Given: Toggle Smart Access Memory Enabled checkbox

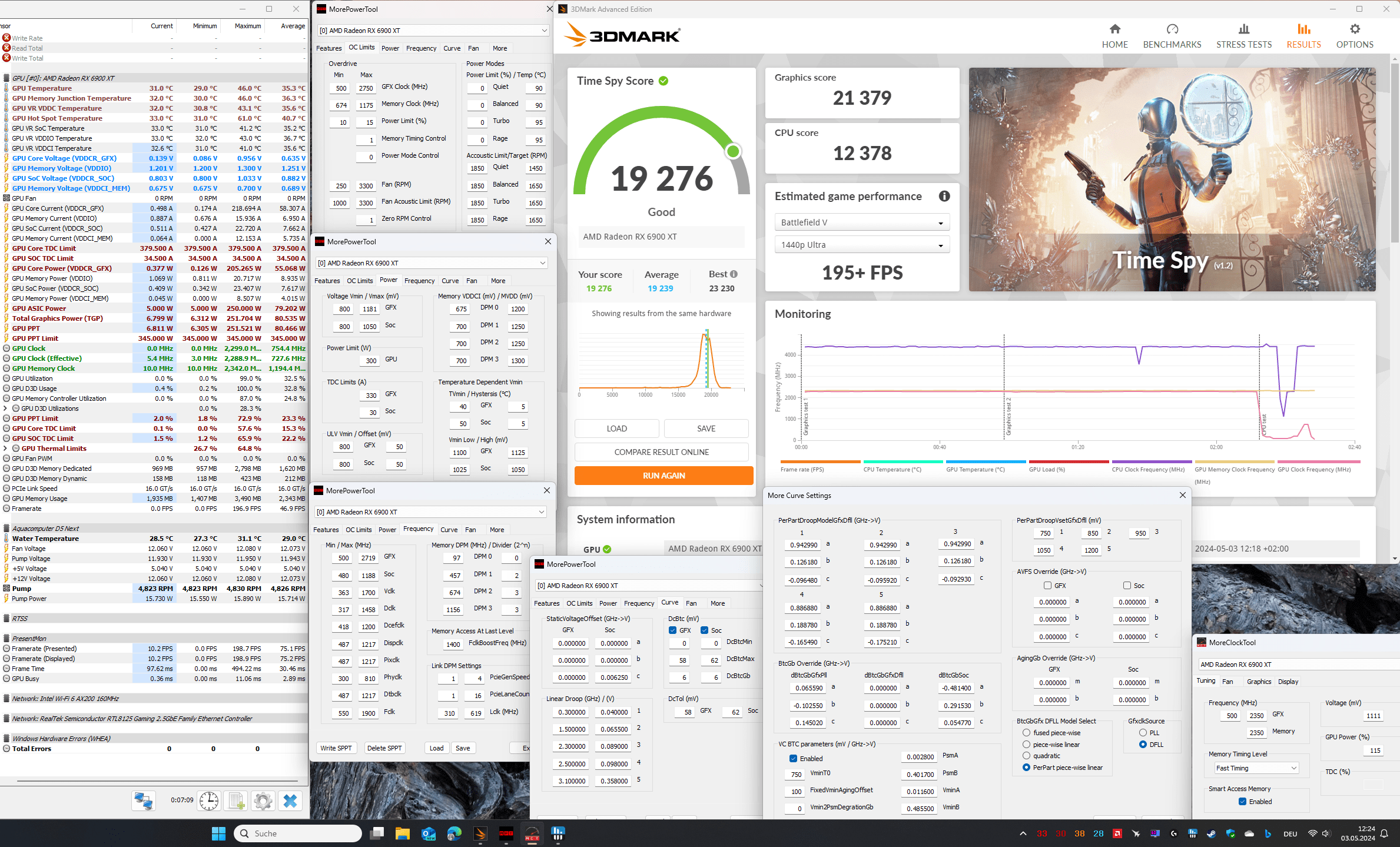Looking at the screenshot, I should click(x=1242, y=802).
